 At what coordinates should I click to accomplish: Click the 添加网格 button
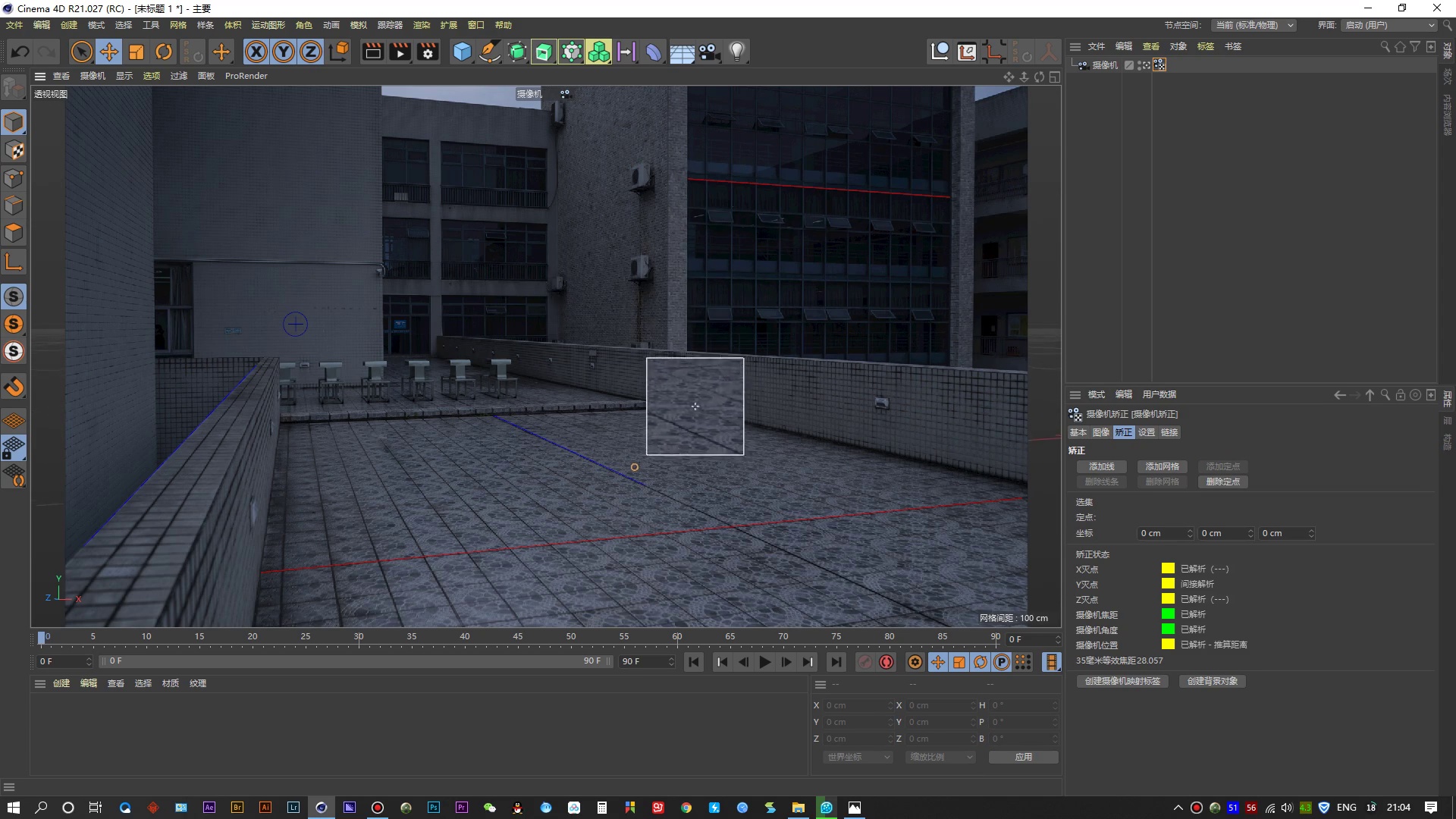(x=1162, y=466)
